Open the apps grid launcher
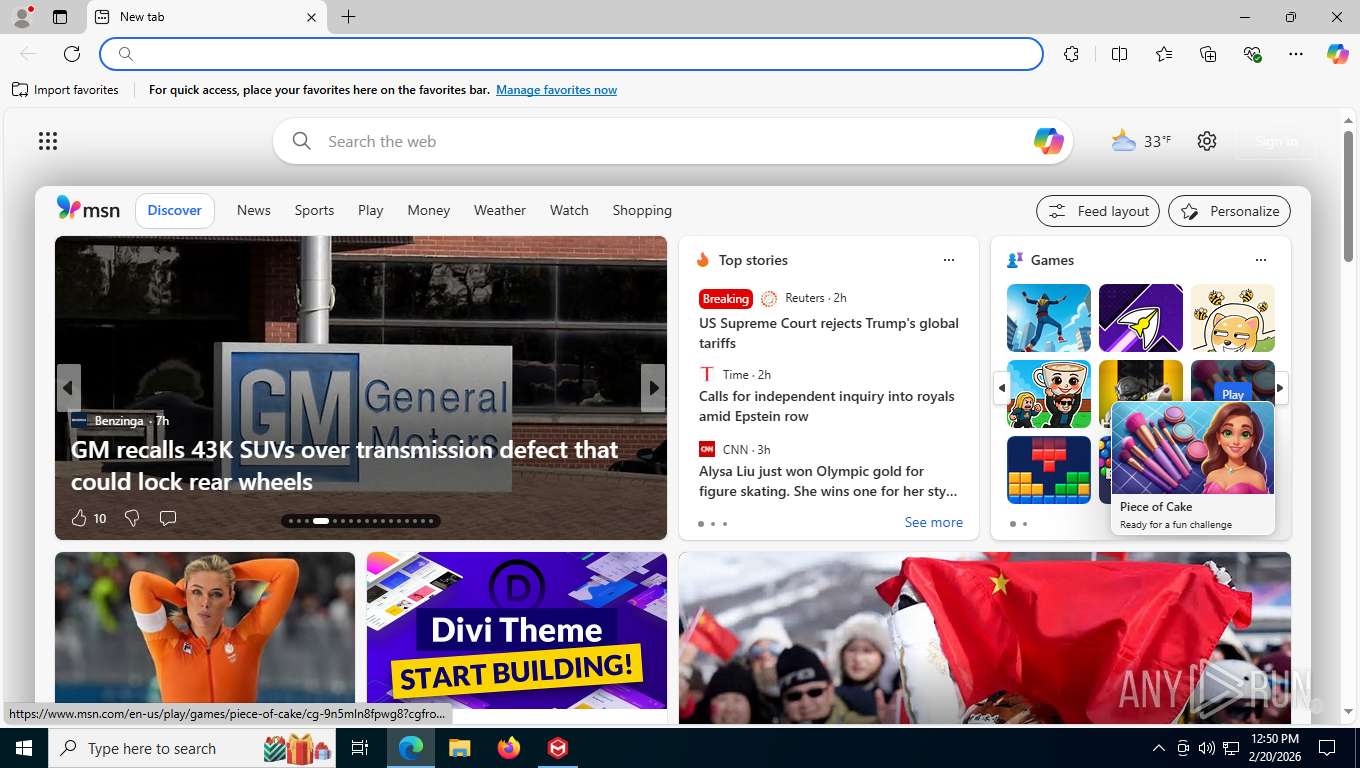 click(x=48, y=141)
